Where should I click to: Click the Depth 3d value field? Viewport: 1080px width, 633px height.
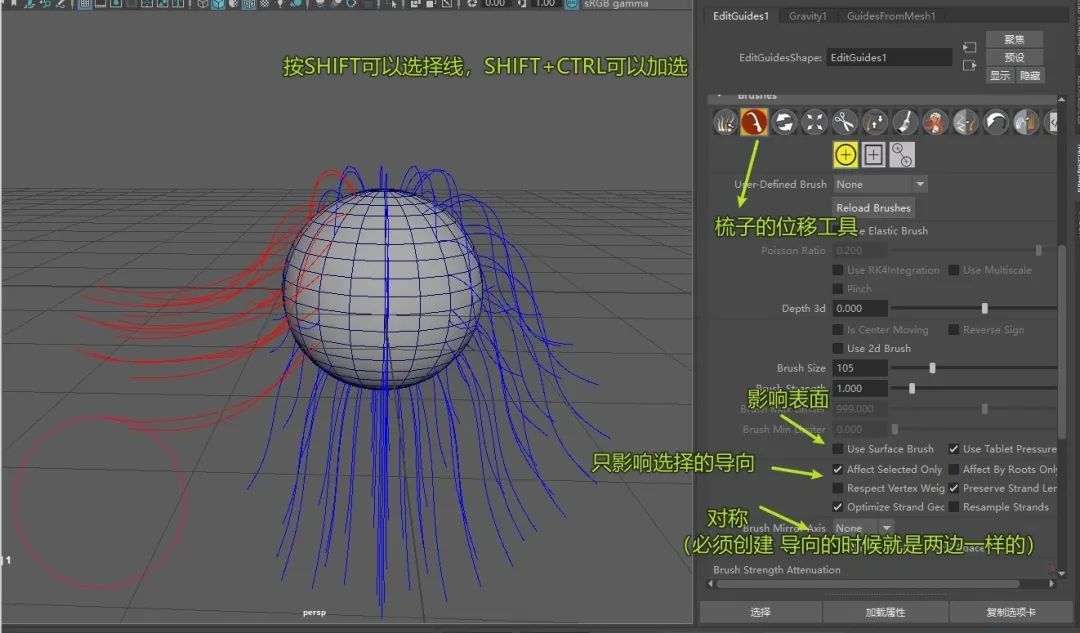tap(860, 309)
